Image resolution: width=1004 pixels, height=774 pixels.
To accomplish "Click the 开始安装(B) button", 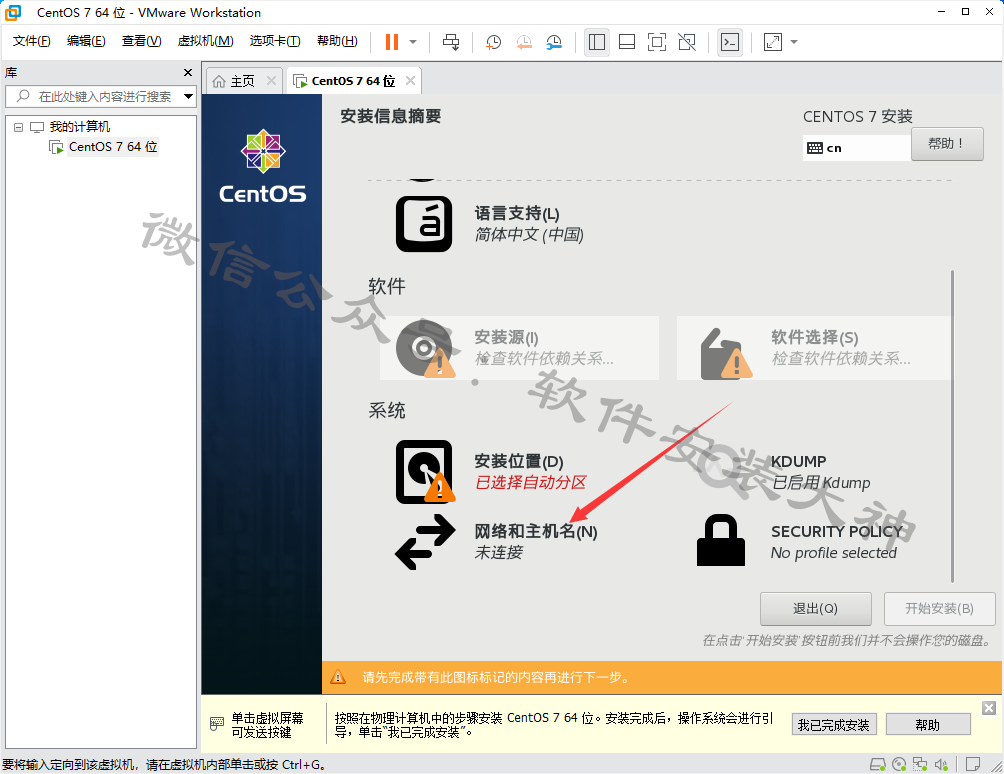I will (x=939, y=609).
